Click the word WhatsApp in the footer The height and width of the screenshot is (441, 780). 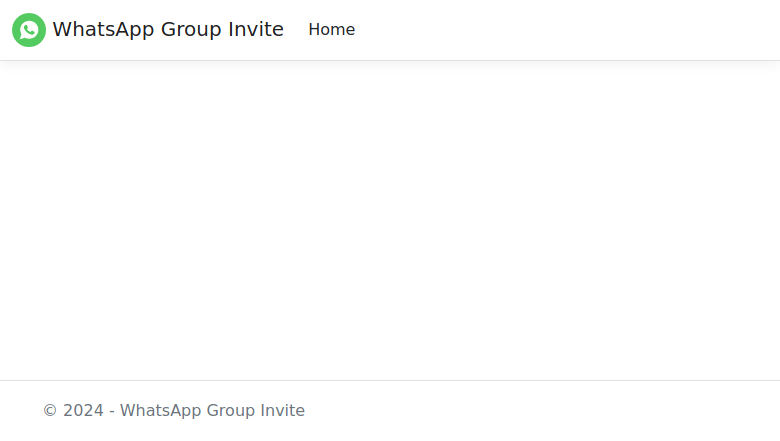click(160, 411)
